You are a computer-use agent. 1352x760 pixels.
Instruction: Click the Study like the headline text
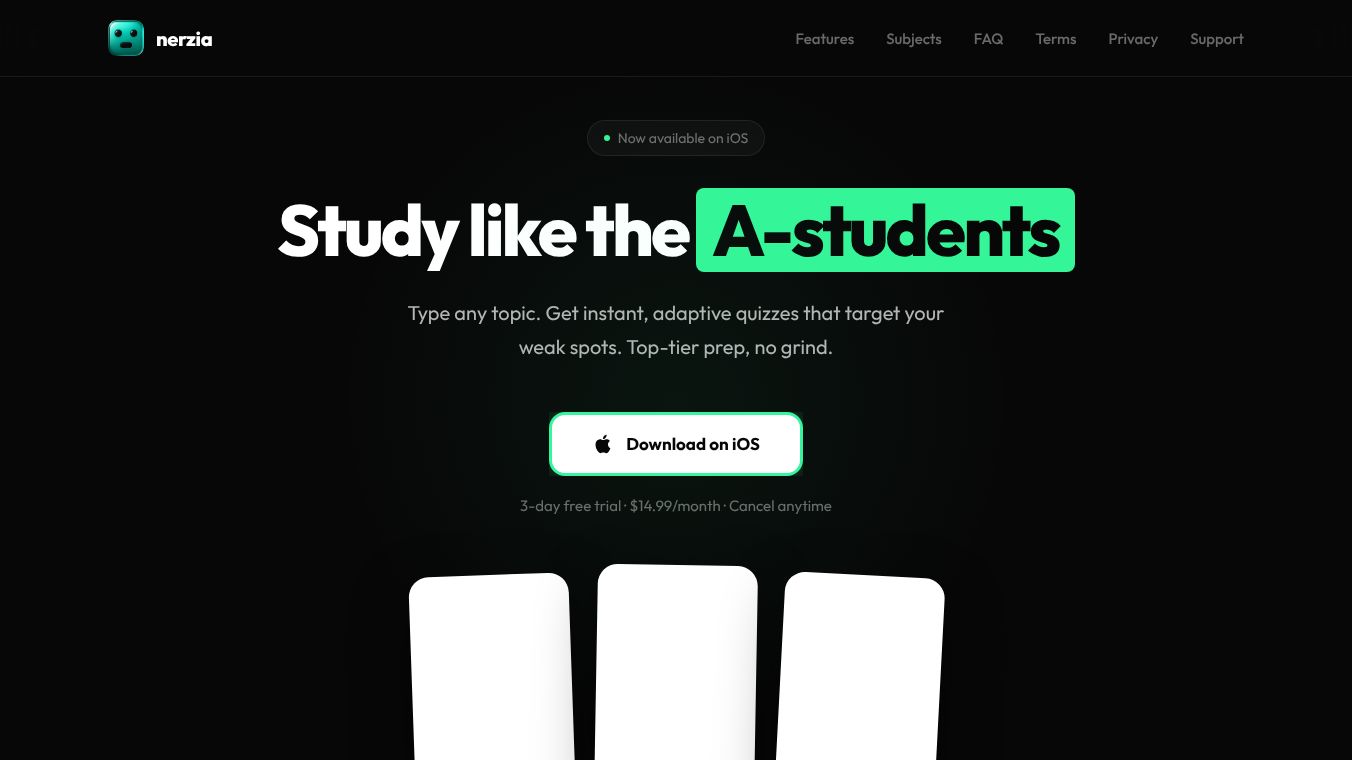point(484,231)
